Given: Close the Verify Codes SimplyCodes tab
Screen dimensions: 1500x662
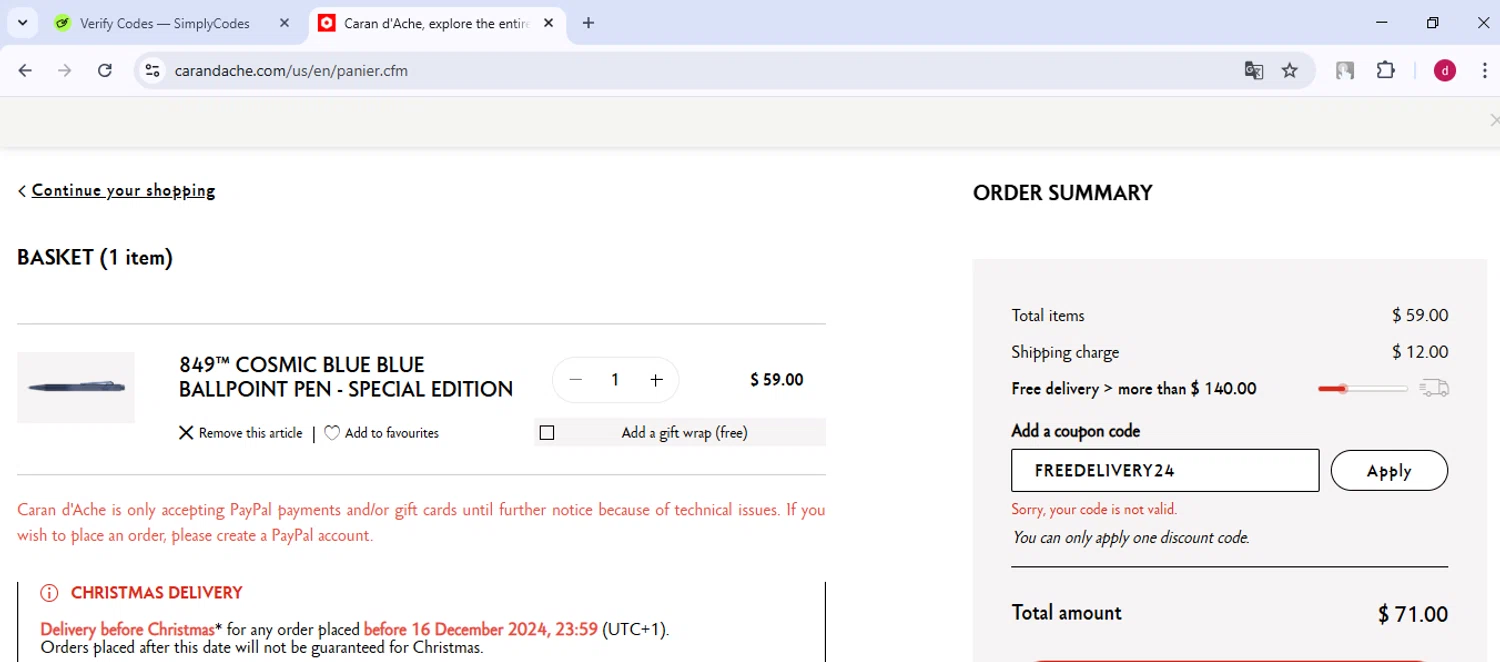Looking at the screenshot, I should pyautogui.click(x=285, y=23).
